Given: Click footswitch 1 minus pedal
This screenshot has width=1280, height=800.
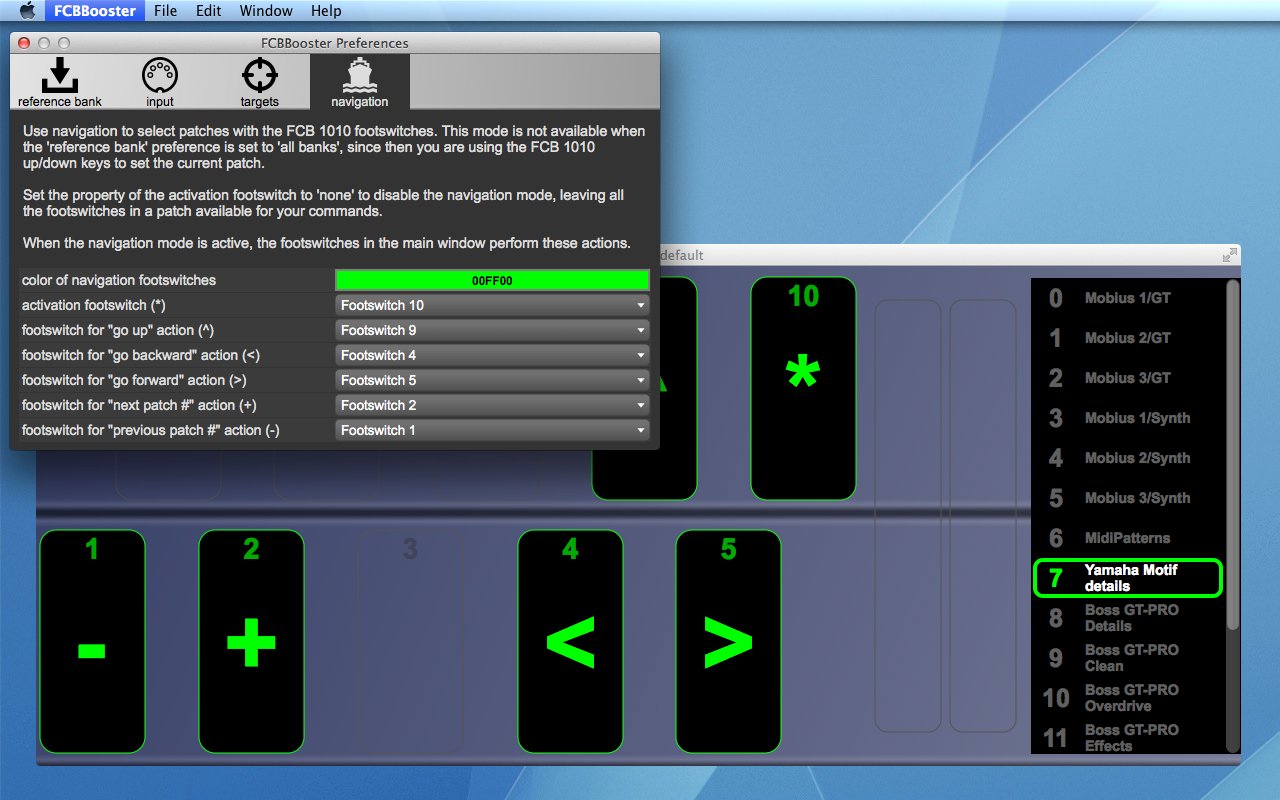Looking at the screenshot, I should [x=92, y=641].
